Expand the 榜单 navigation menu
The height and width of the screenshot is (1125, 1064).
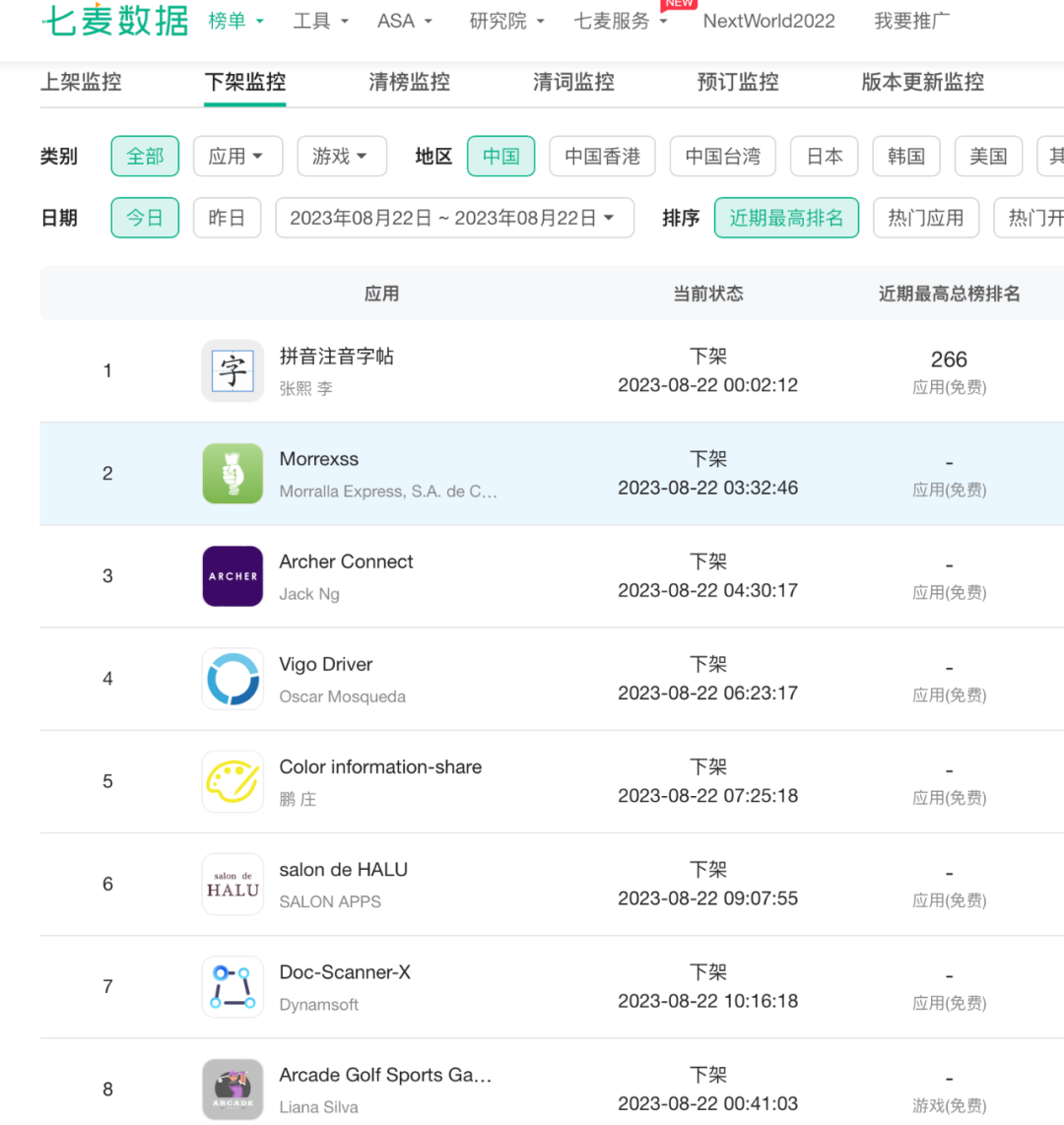[235, 21]
